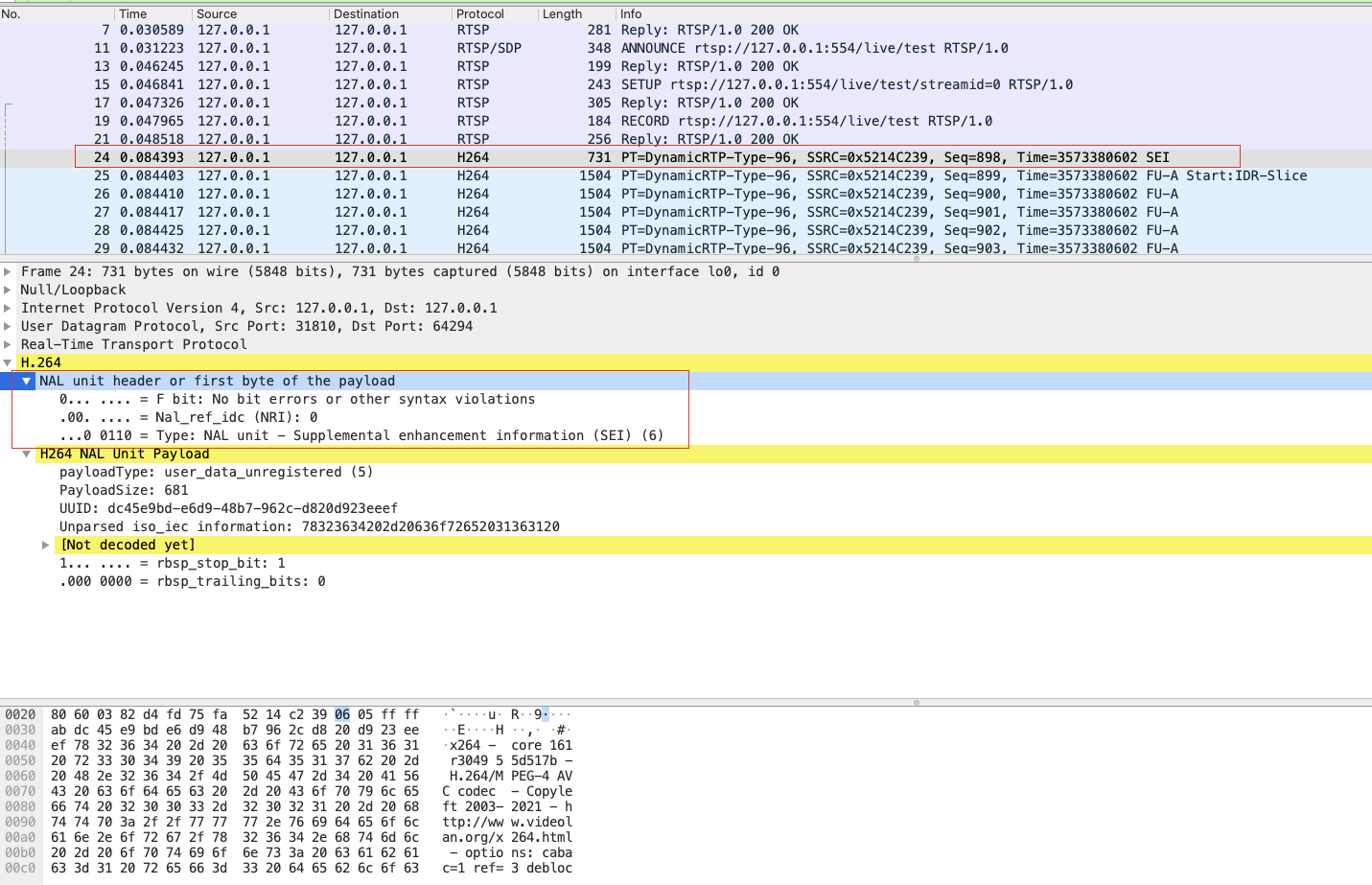
Task: Select packet 15 SETUP streamid=0 row
Action: [686, 84]
